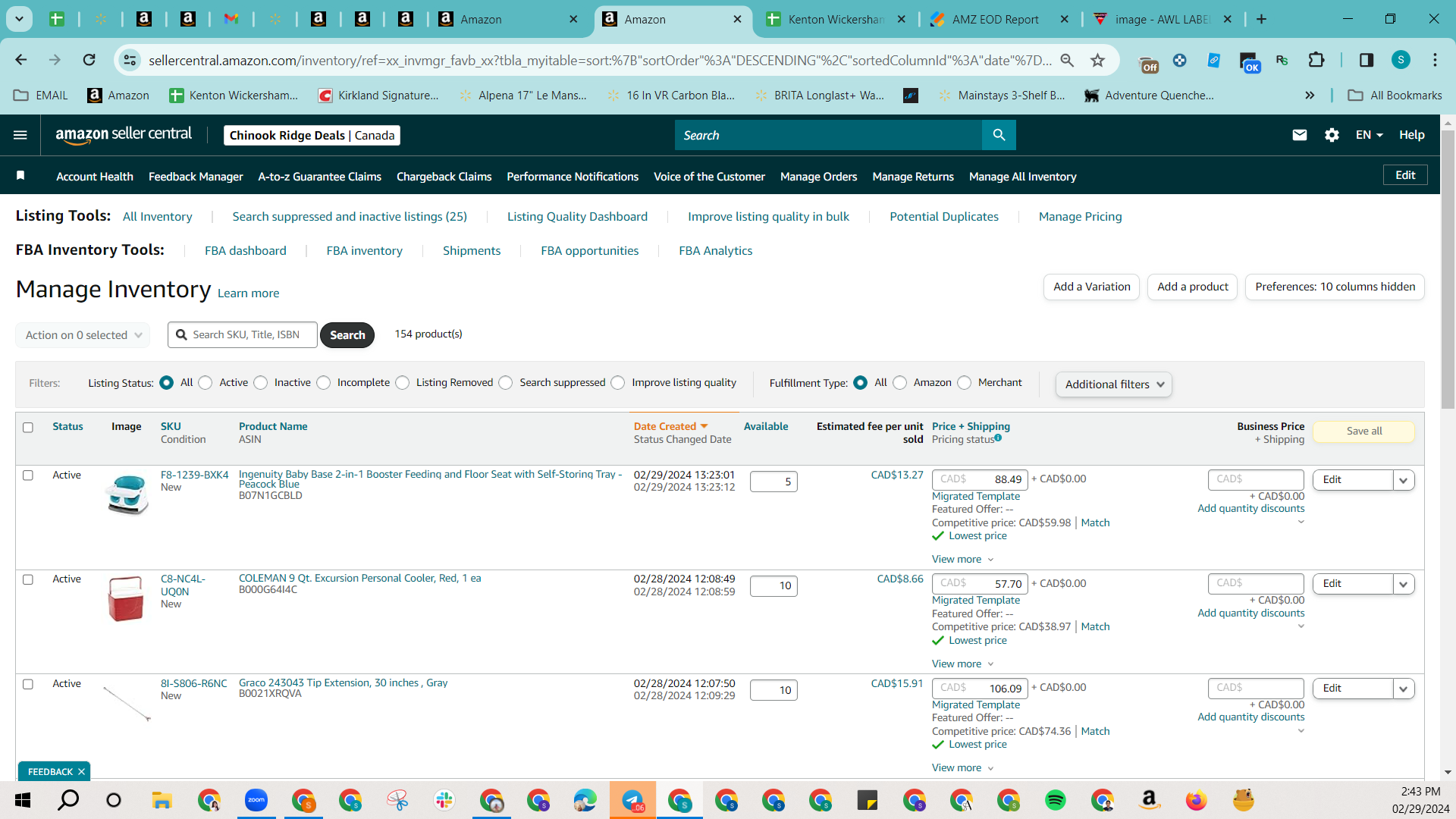
Task: Click the black Search inventory button
Action: [347, 335]
